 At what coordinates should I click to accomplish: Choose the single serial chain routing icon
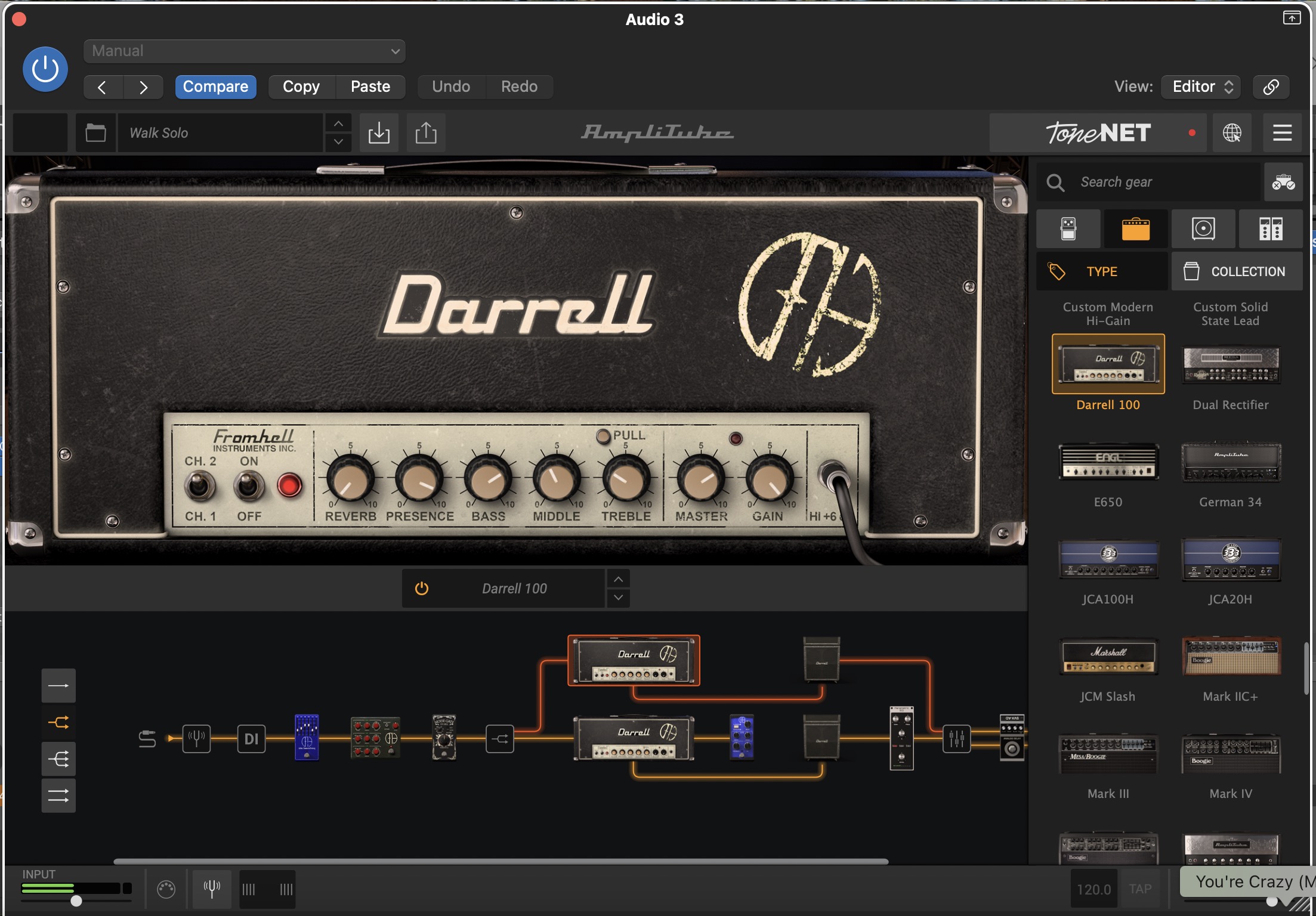tap(58, 686)
